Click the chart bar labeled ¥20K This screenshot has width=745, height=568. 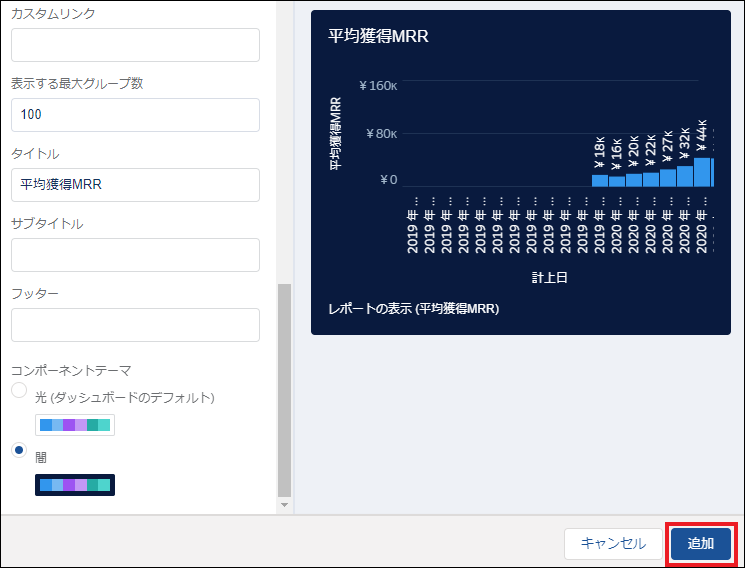(634, 180)
